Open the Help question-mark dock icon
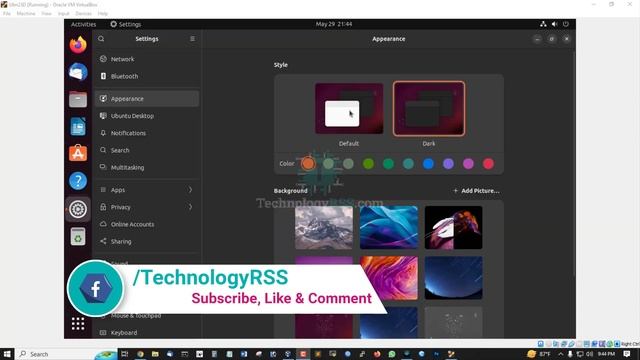The width and height of the screenshot is (640, 360). click(x=78, y=181)
